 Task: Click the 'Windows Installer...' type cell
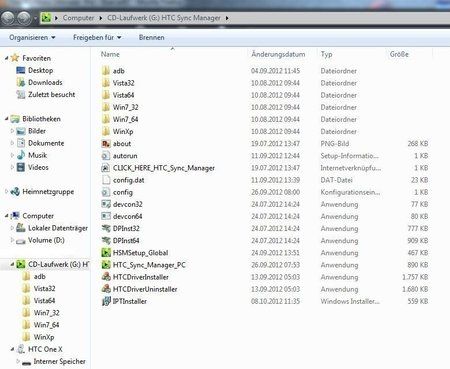(350, 301)
